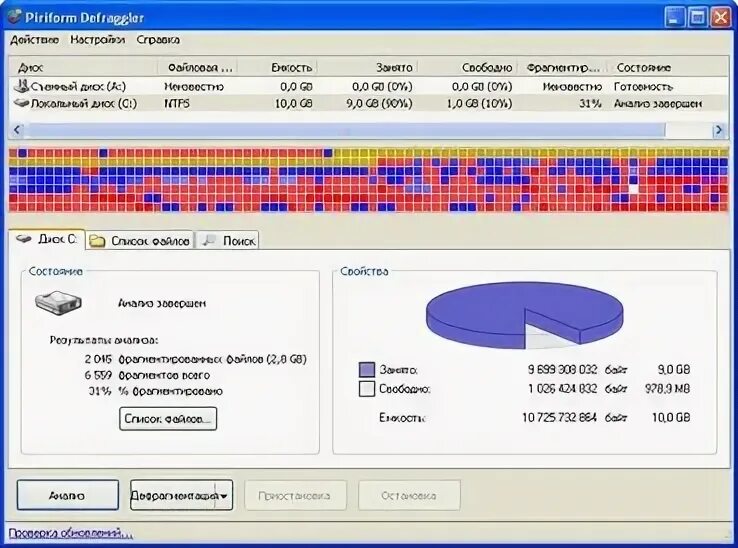Click the 10,0 GB capacity cell in disk list

tap(293, 103)
